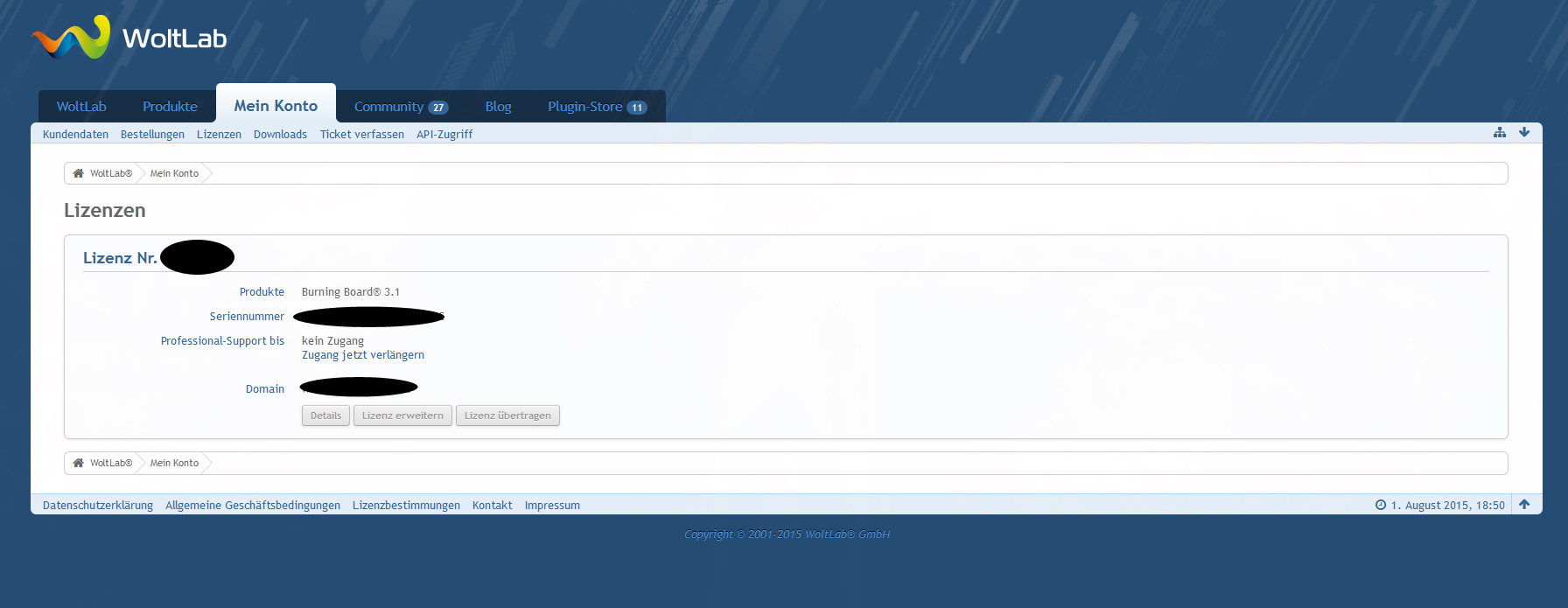1568x608 pixels.
Task: Click the Community notification badge showing 27
Action: click(x=438, y=108)
